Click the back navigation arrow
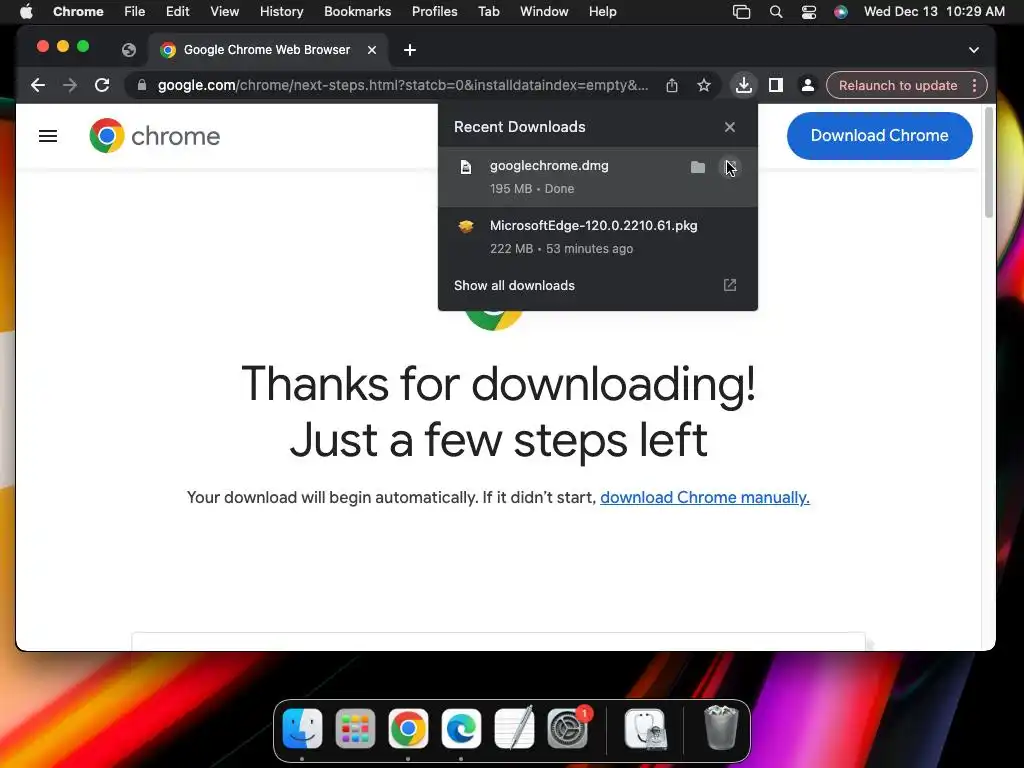 point(38,86)
